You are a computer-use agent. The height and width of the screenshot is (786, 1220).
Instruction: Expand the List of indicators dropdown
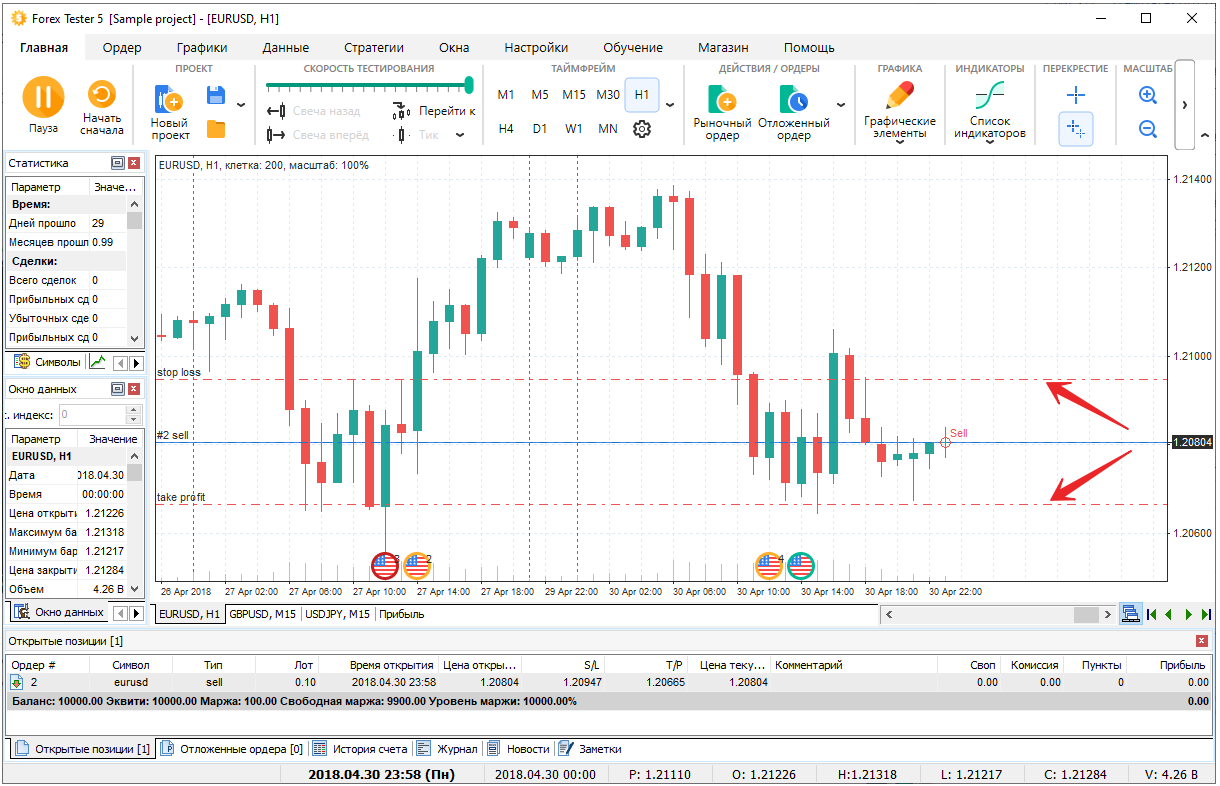point(989,142)
